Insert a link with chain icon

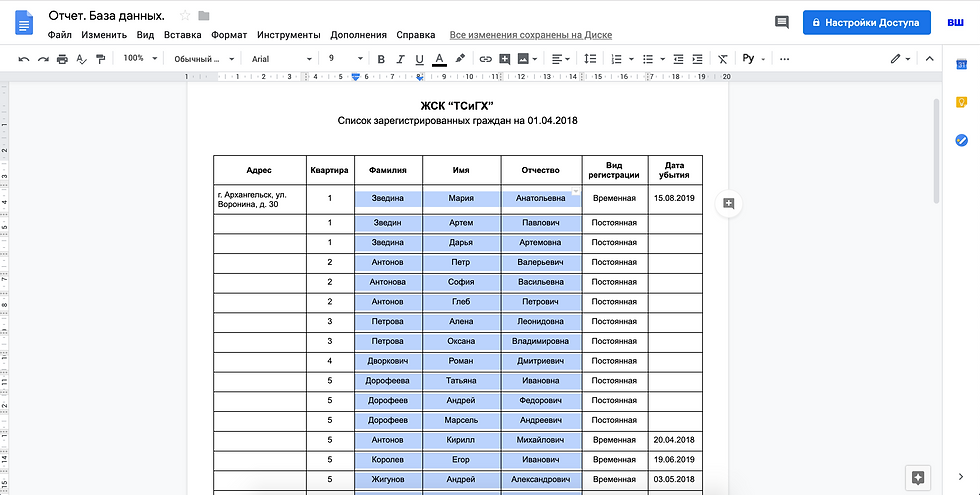(x=486, y=59)
